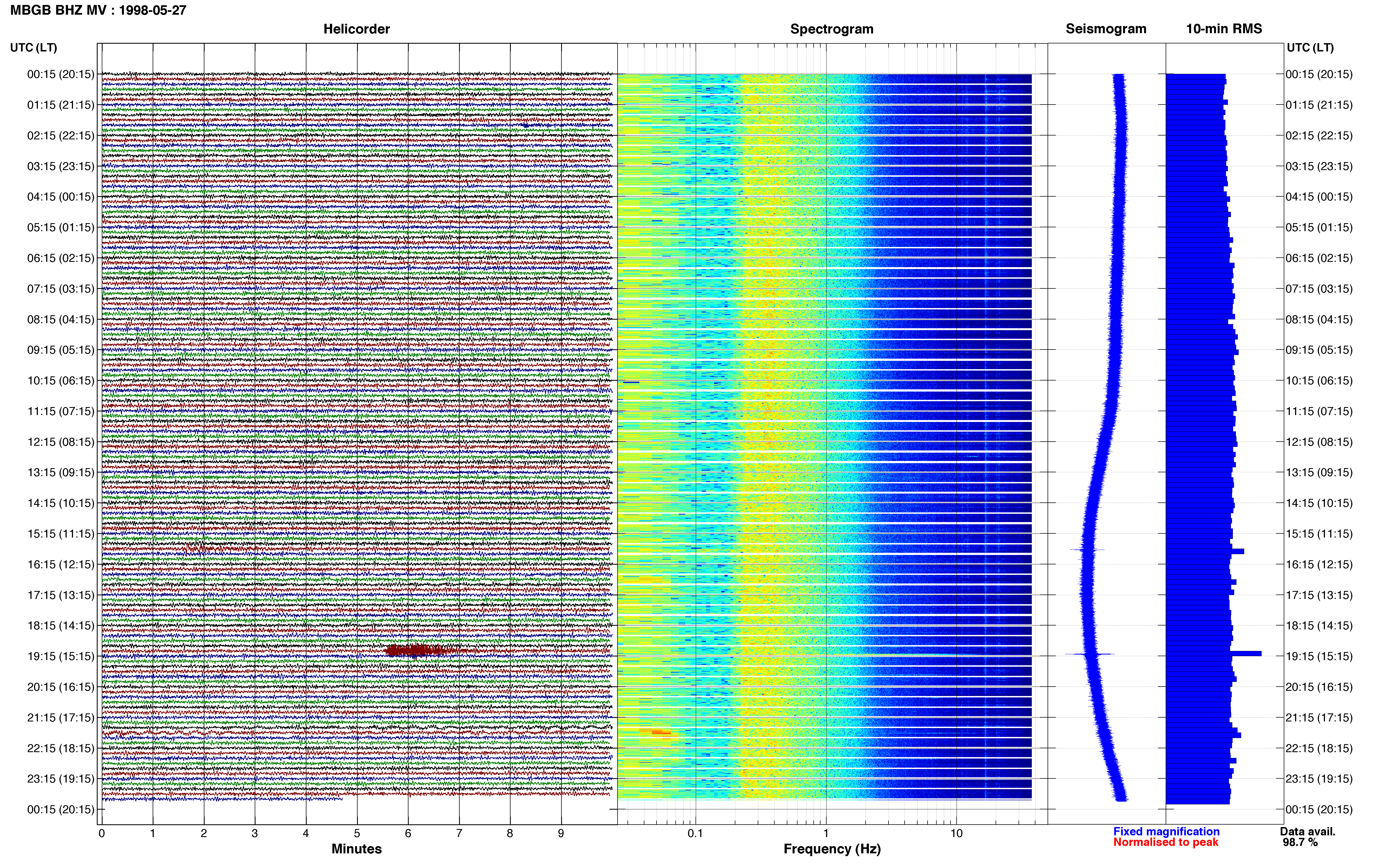Click the "10-min RMS" panel heading

[1224, 29]
